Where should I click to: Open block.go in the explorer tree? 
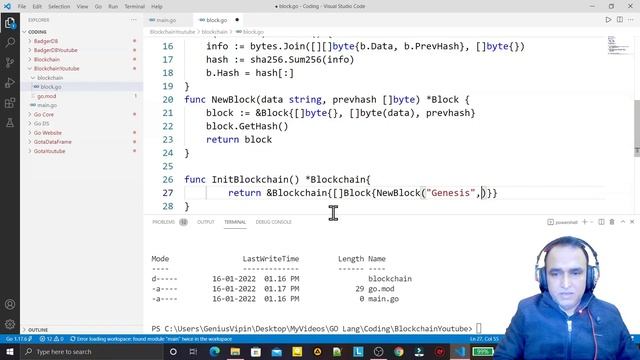(x=82, y=87)
